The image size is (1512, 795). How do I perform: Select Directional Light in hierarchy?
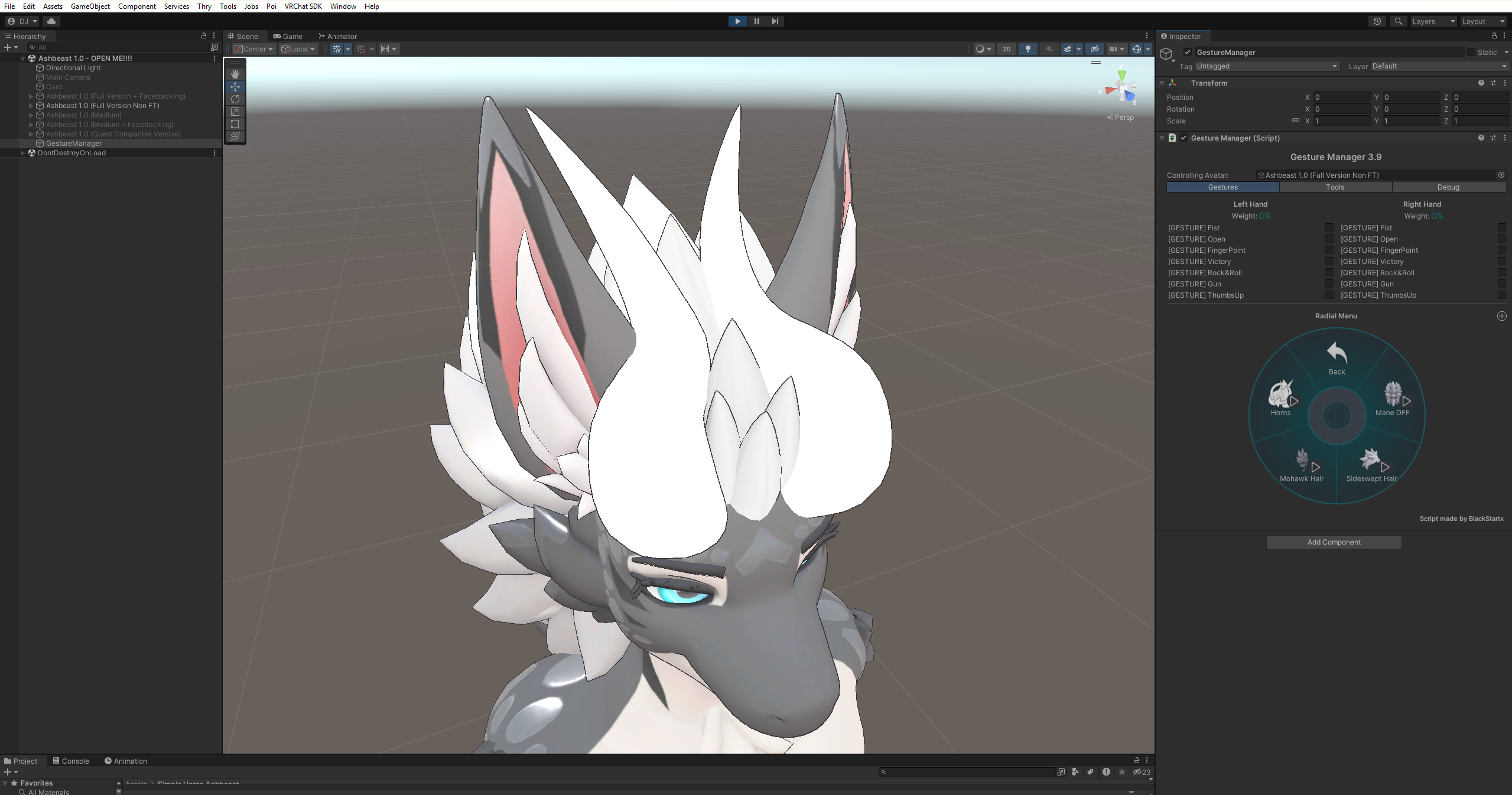(x=73, y=68)
